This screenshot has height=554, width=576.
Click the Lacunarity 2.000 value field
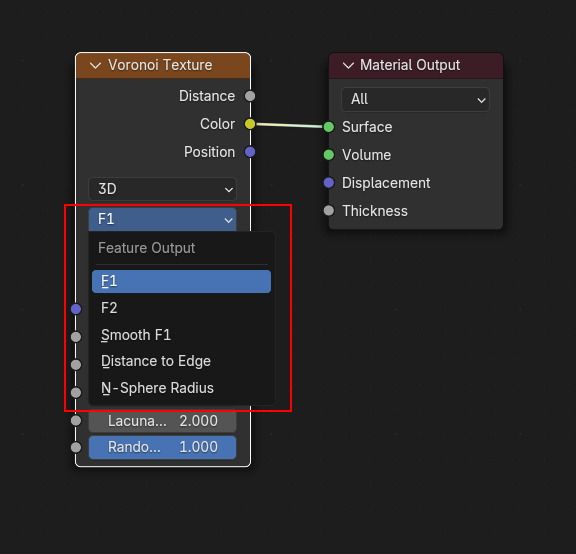click(x=162, y=421)
